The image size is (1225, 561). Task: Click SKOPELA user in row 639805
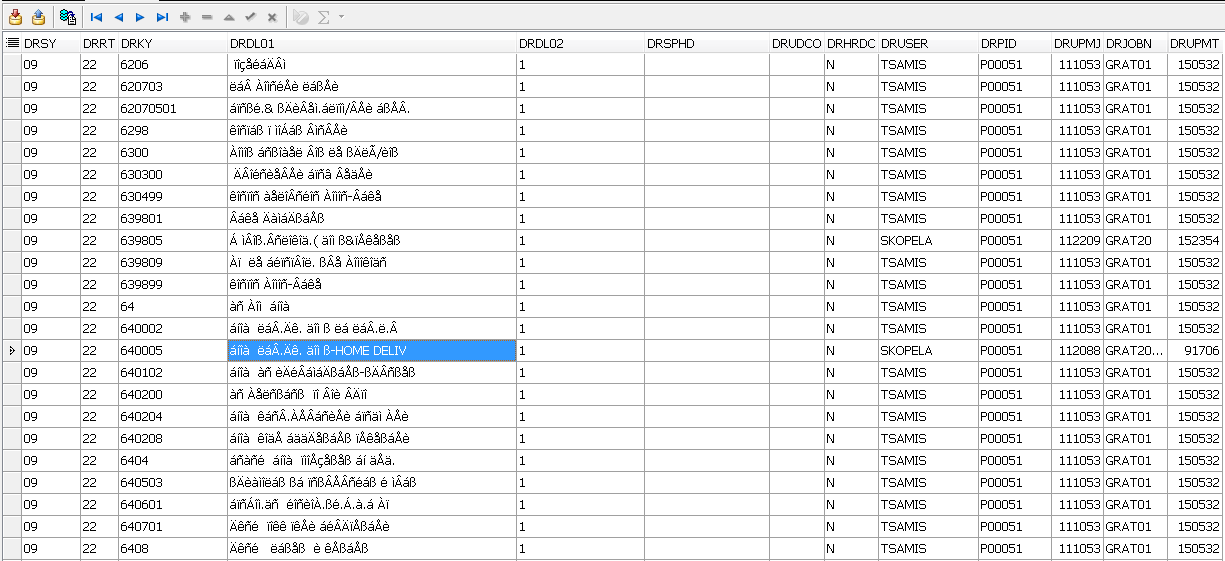(x=928, y=241)
